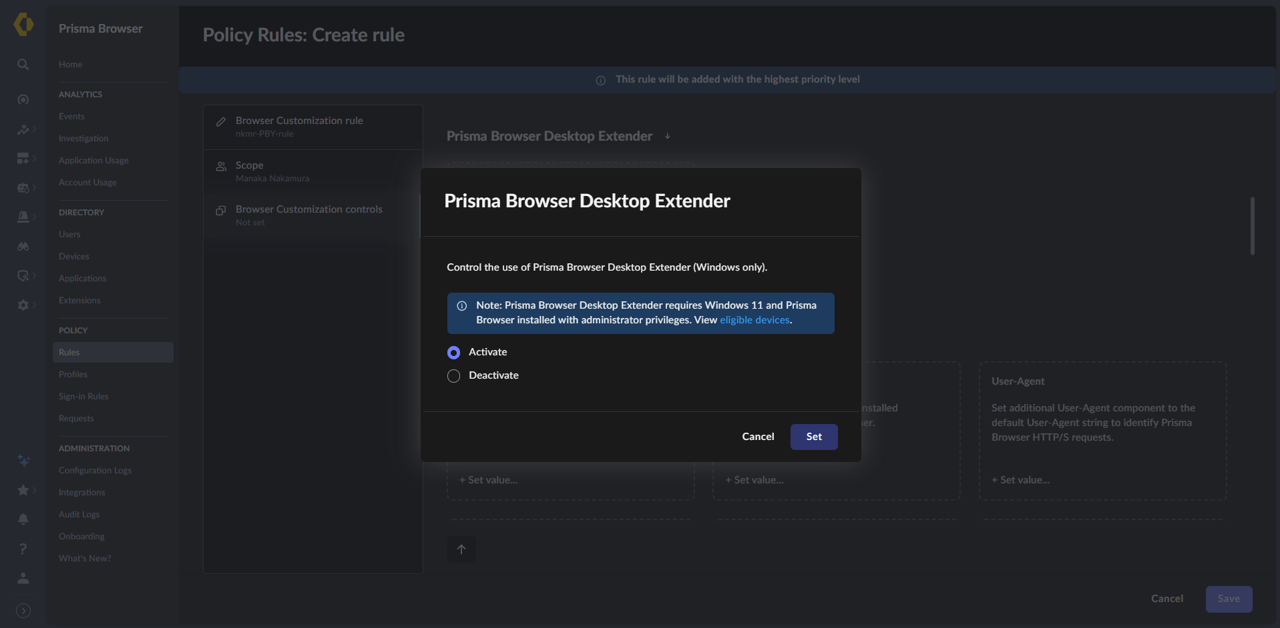1280x628 pixels.
Task: Open Extensions under Directory
Action: pyautogui.click(x=79, y=300)
